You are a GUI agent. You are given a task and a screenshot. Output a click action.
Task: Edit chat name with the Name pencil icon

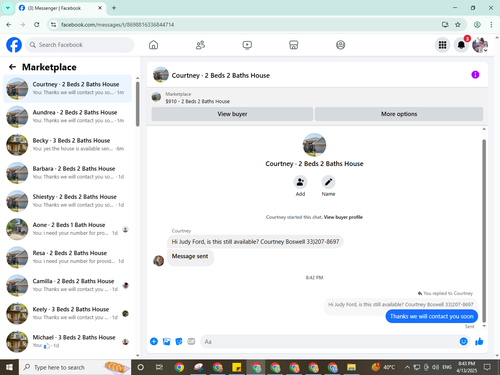[x=328, y=182]
